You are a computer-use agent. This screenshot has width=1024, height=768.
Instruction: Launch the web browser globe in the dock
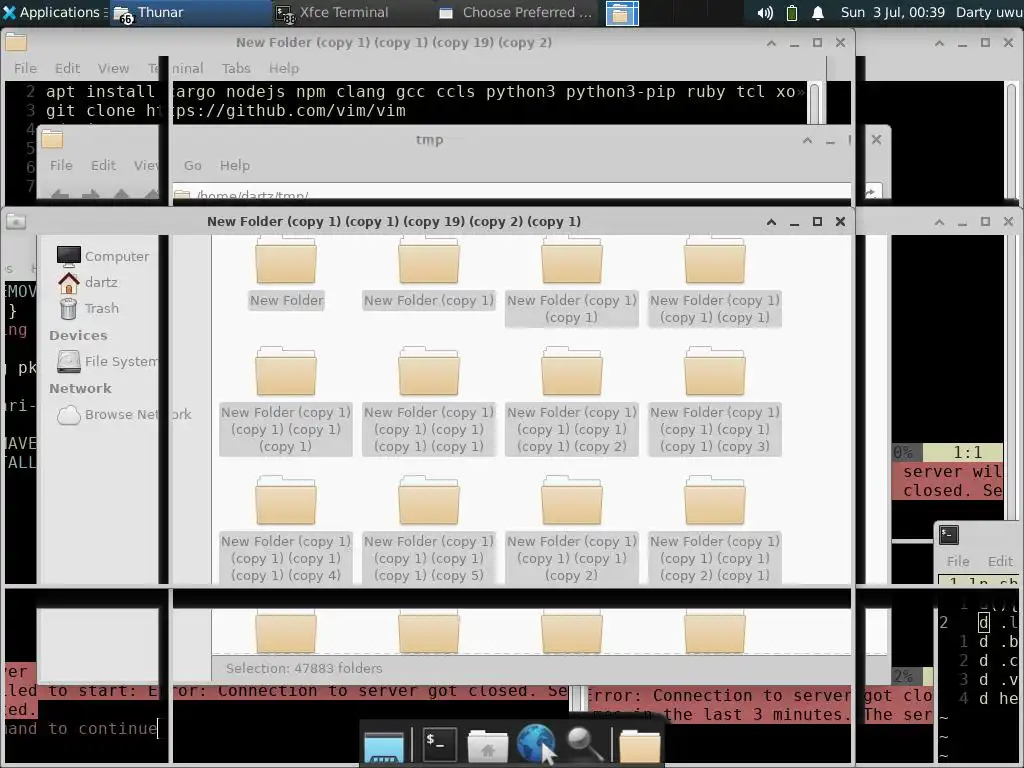coord(536,744)
